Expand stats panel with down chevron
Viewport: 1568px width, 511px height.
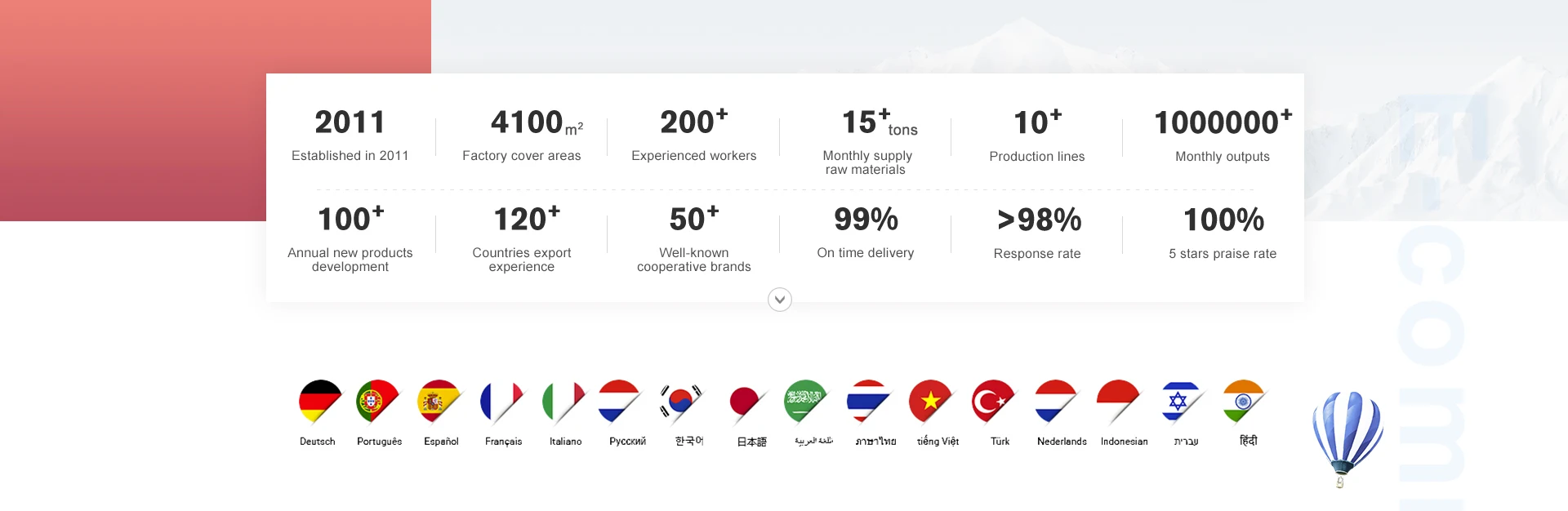coord(780,300)
